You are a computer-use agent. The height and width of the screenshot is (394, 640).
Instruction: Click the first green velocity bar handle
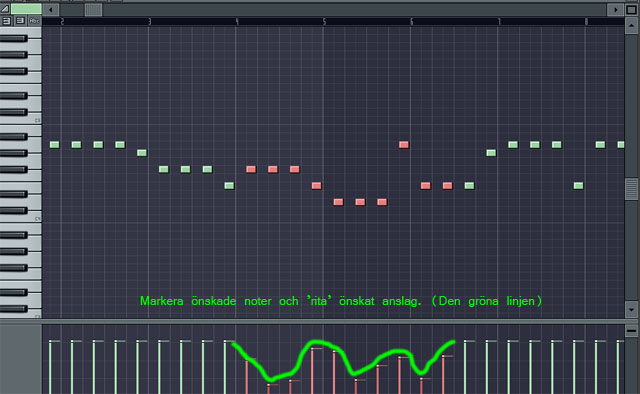54,341
